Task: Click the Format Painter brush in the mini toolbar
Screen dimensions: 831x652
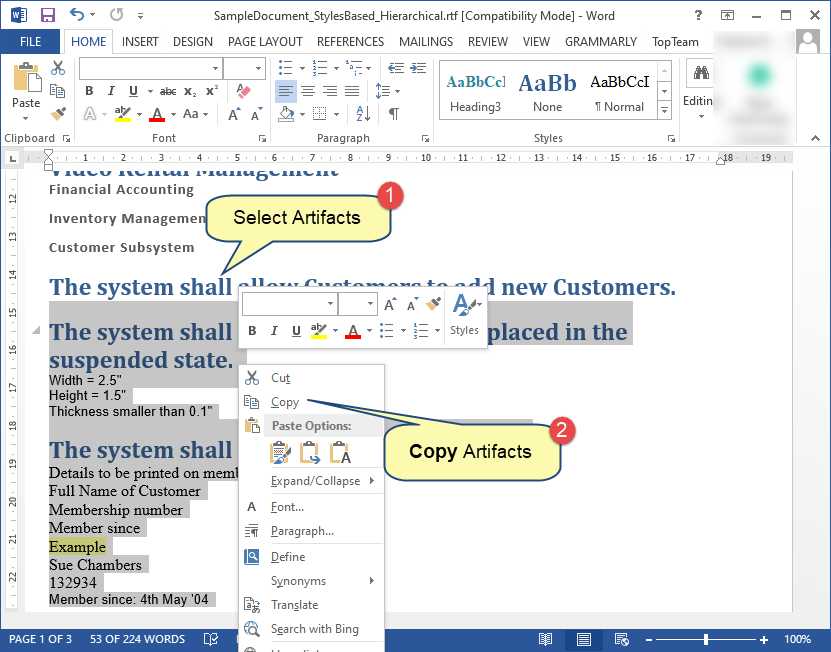Action: click(434, 304)
